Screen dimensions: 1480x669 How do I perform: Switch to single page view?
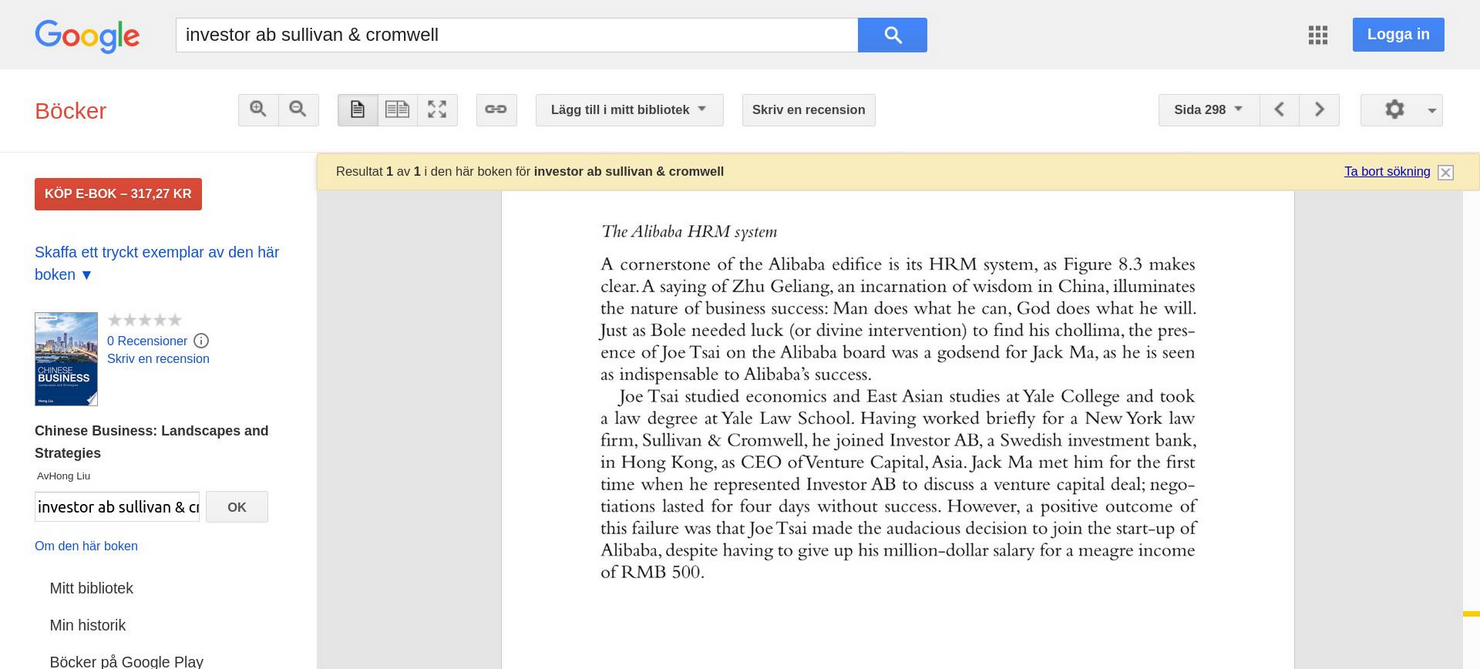tap(358, 110)
